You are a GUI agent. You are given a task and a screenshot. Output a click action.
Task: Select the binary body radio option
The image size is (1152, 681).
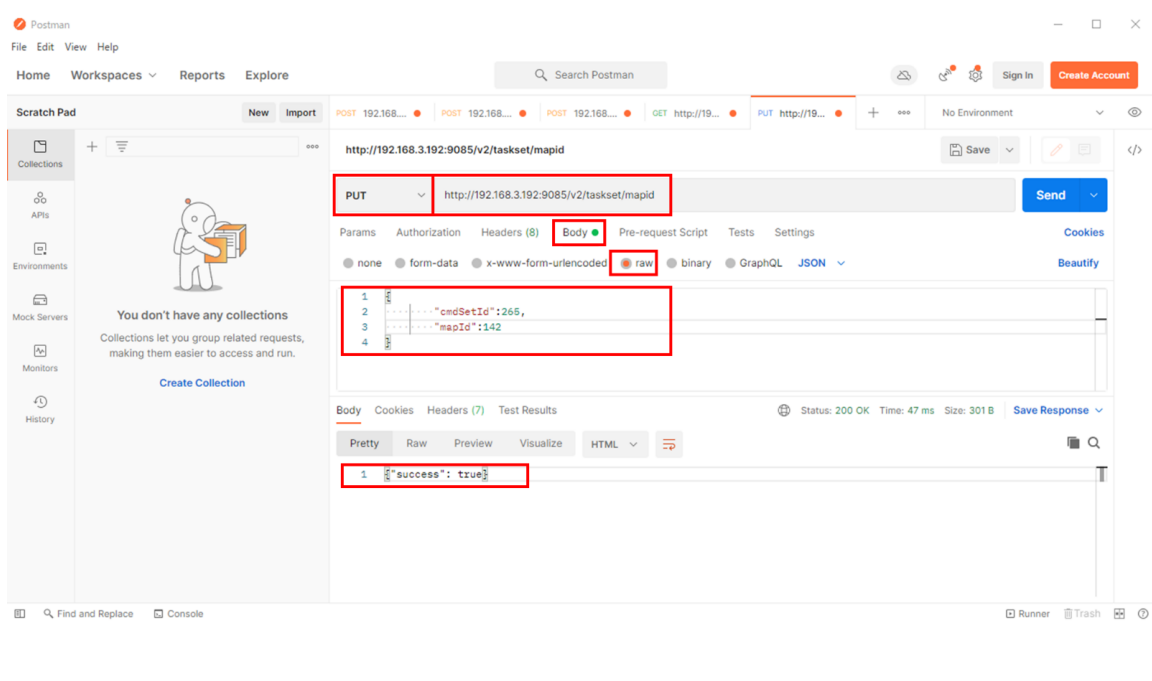pos(674,263)
